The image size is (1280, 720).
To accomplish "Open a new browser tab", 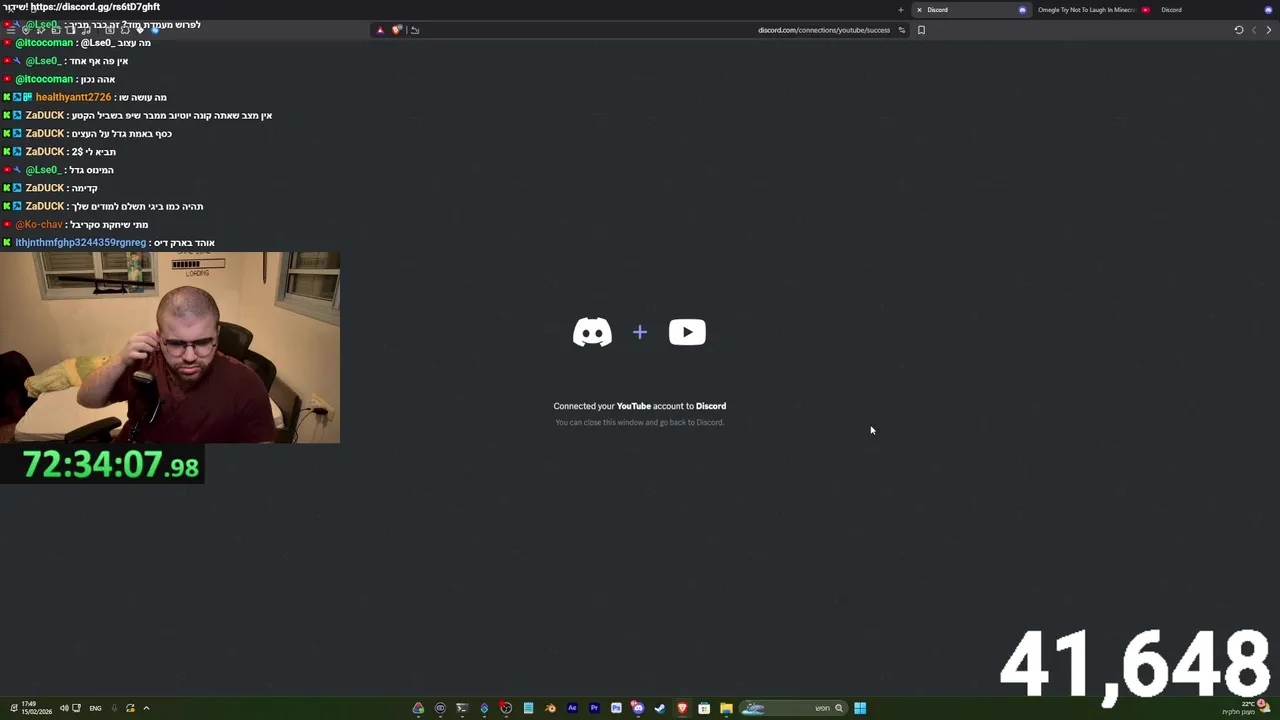I will tap(900, 10).
